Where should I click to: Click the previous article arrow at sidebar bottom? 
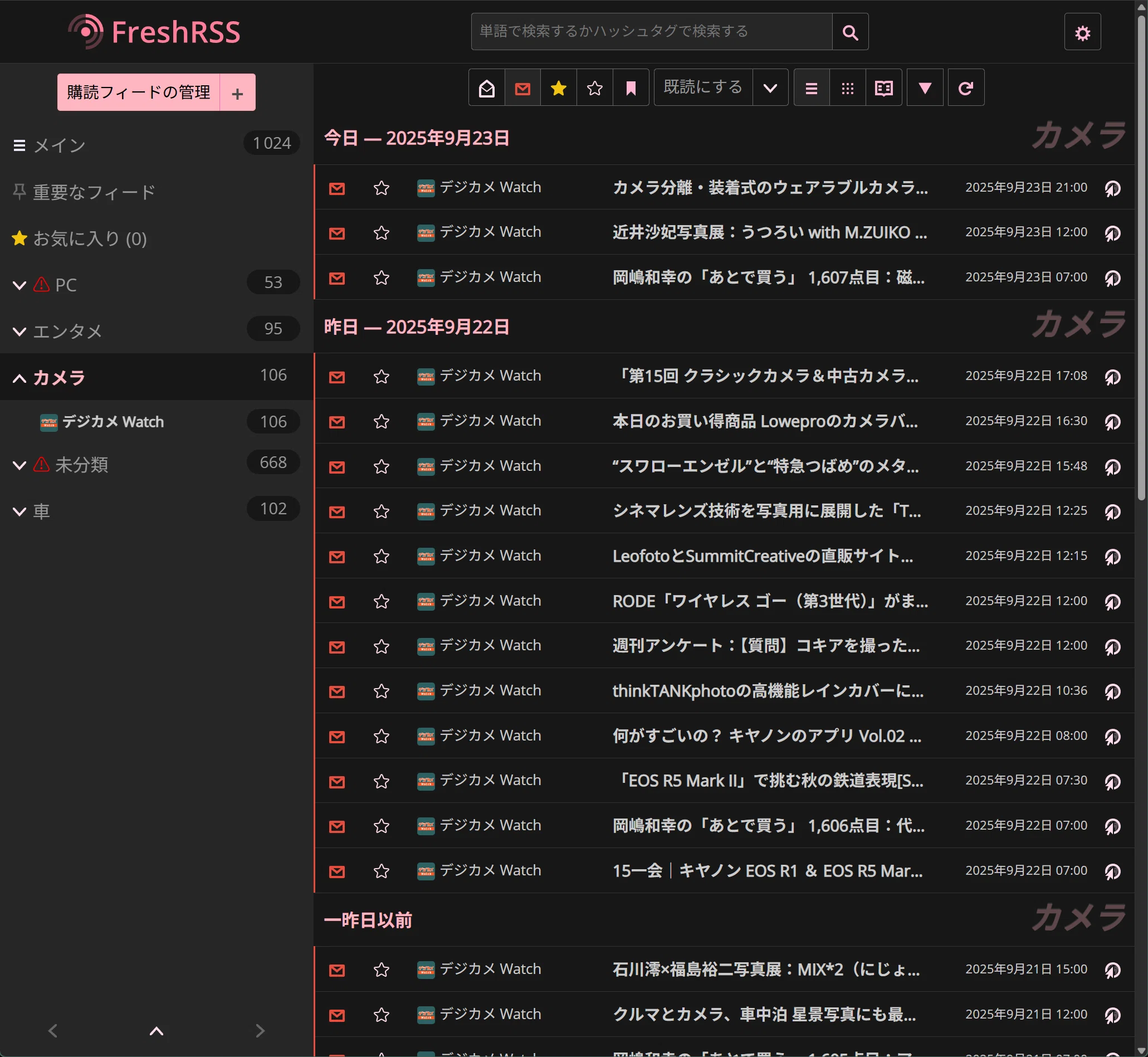(x=52, y=1031)
